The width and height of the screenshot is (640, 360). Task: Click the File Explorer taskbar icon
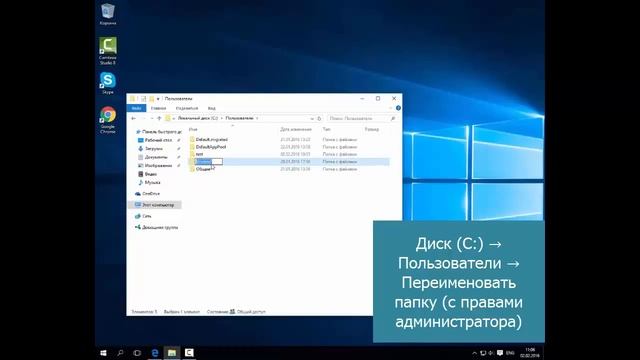172,353
